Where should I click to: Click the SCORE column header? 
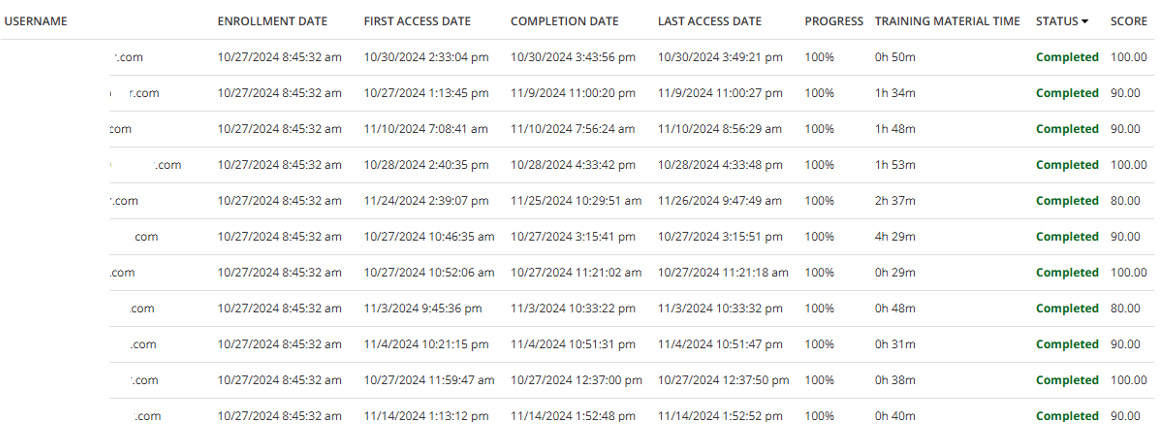click(1128, 21)
